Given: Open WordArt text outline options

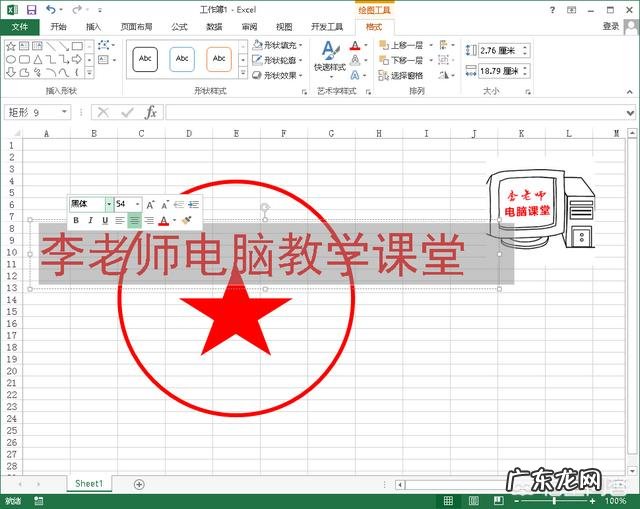Looking at the screenshot, I should (355, 60).
